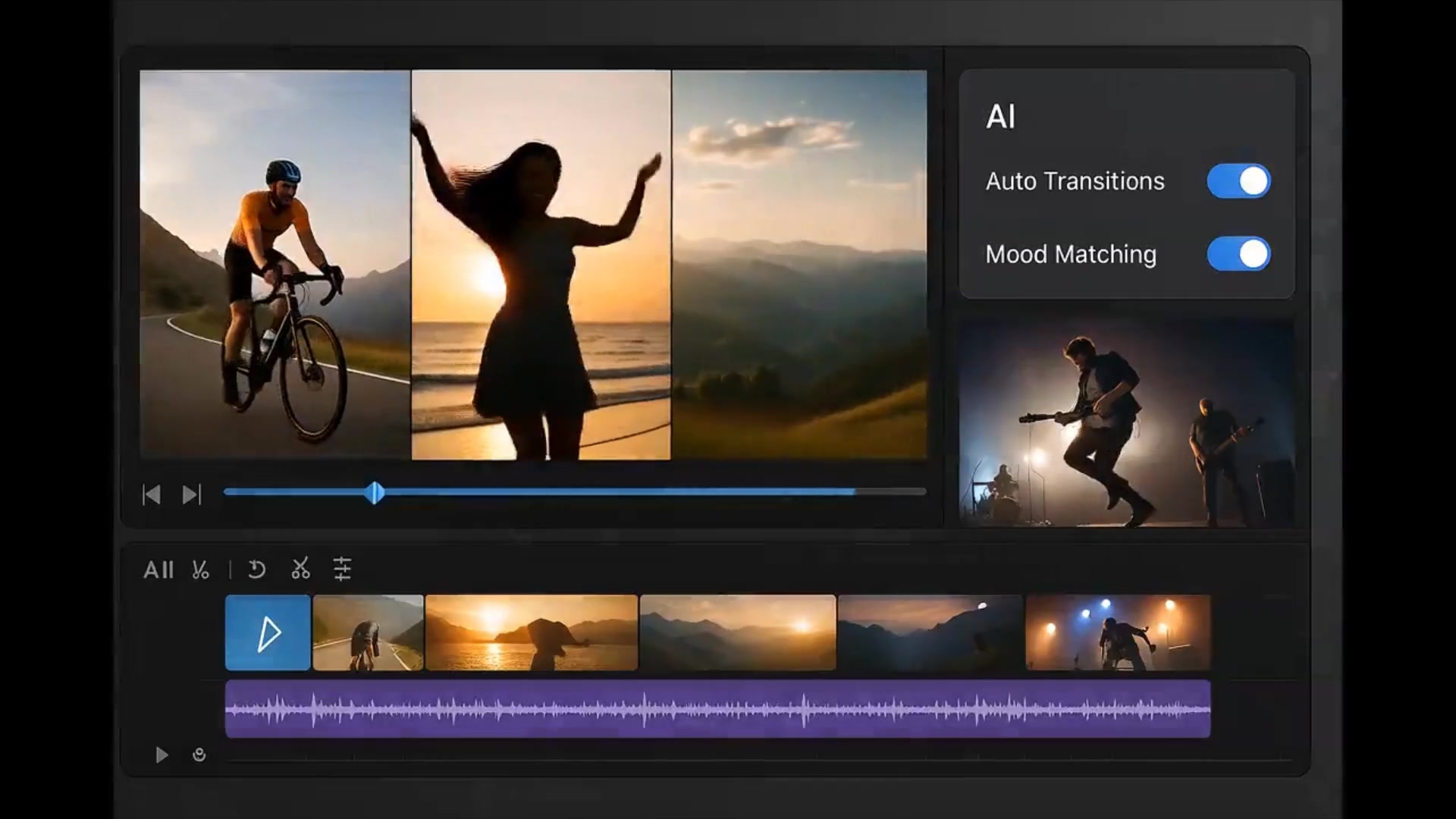Click the skip-to-end icon under the preview
Screen dimensions: 1456x819
pyautogui.click(x=190, y=494)
